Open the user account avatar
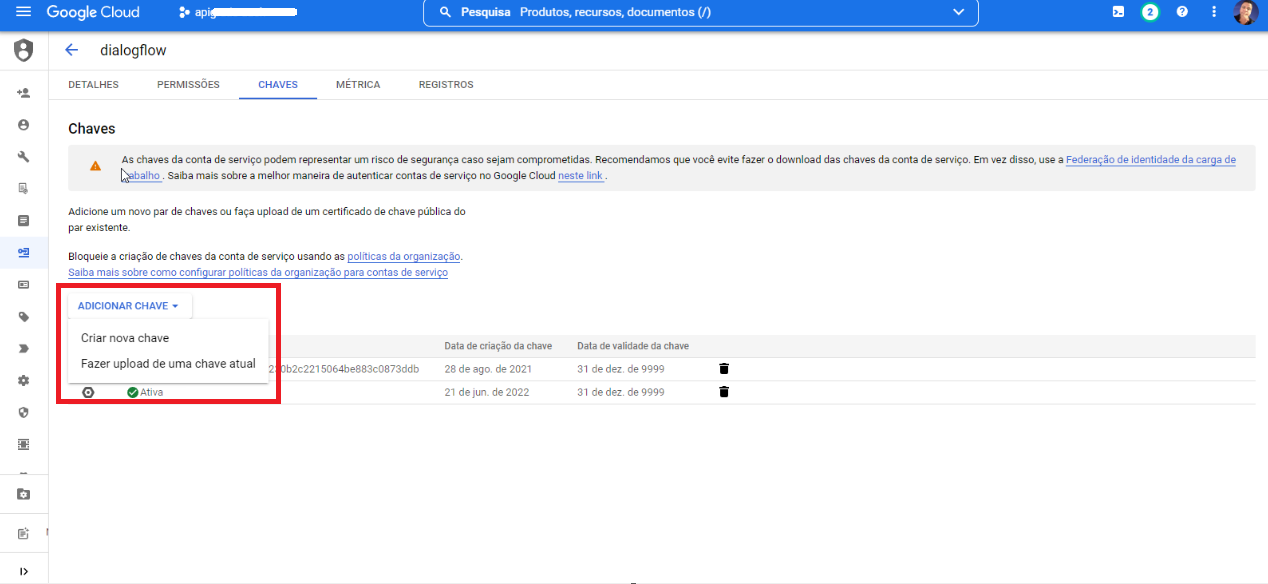Screen dimensions: 1268x584 [1245, 12]
